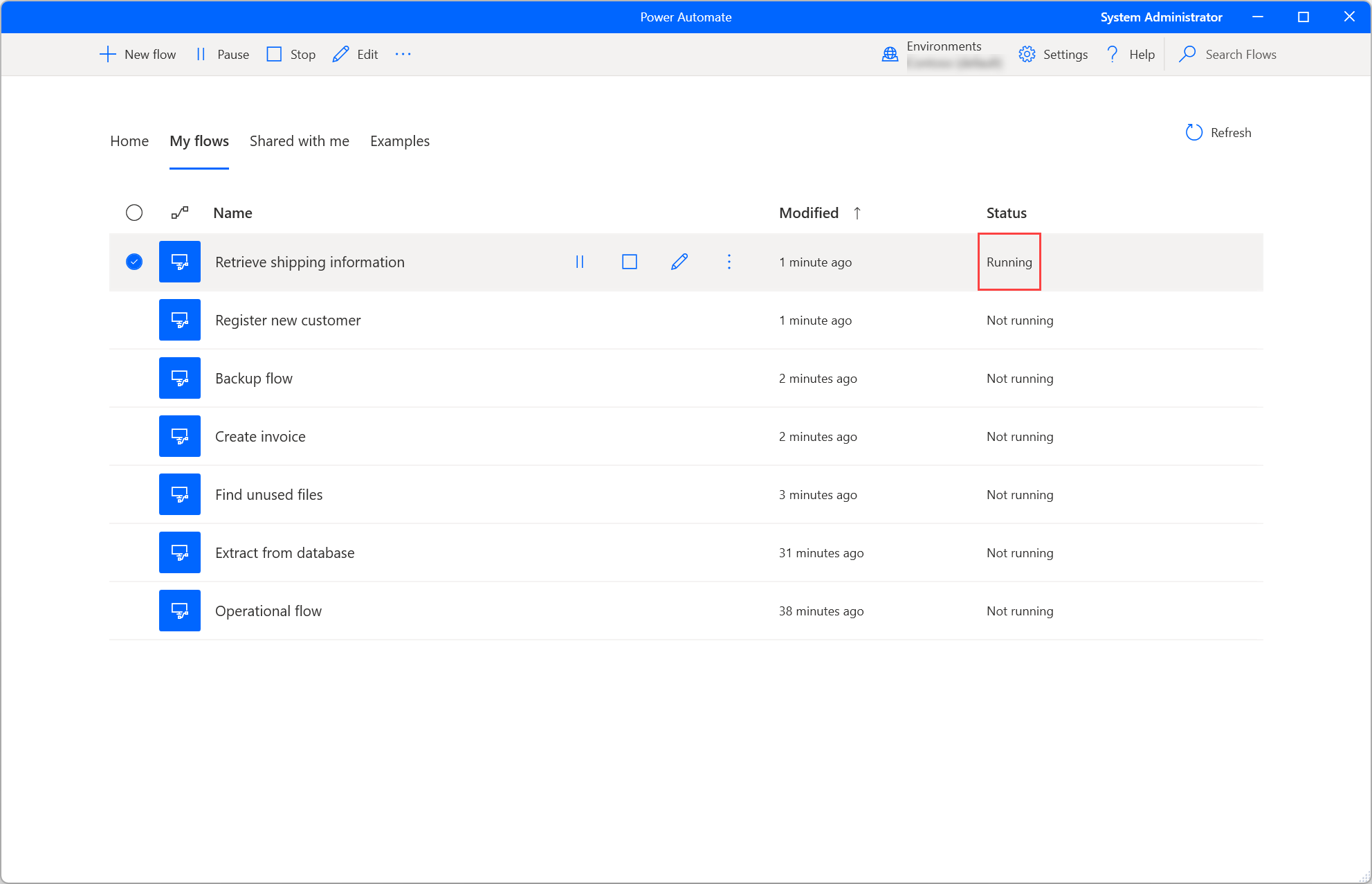Select the Retrieve shipping information flow checkbox
The height and width of the screenshot is (884, 1372).
pyautogui.click(x=134, y=262)
